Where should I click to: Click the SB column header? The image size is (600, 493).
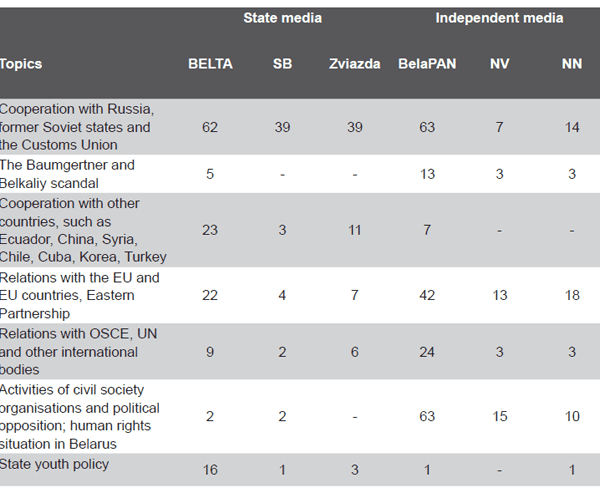[x=282, y=64]
